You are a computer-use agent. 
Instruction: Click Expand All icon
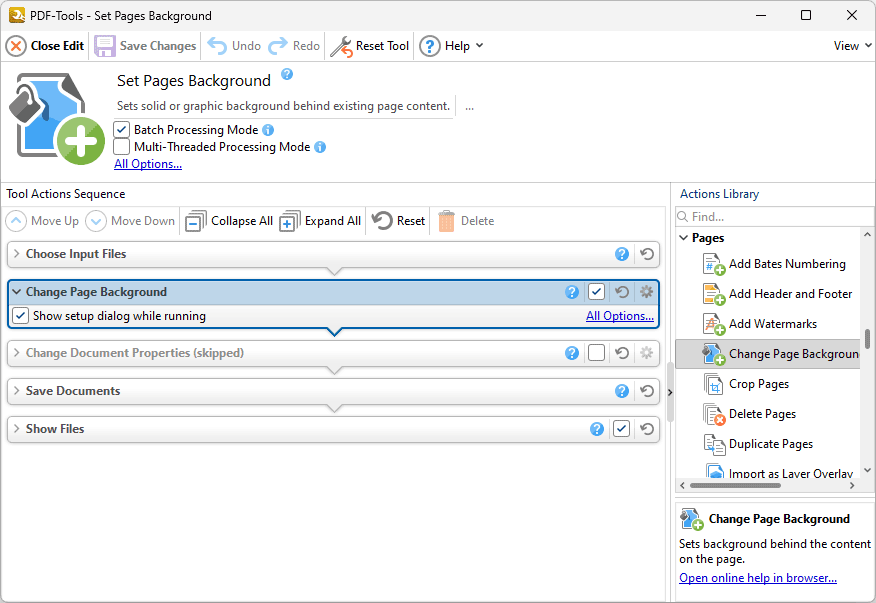(289, 221)
